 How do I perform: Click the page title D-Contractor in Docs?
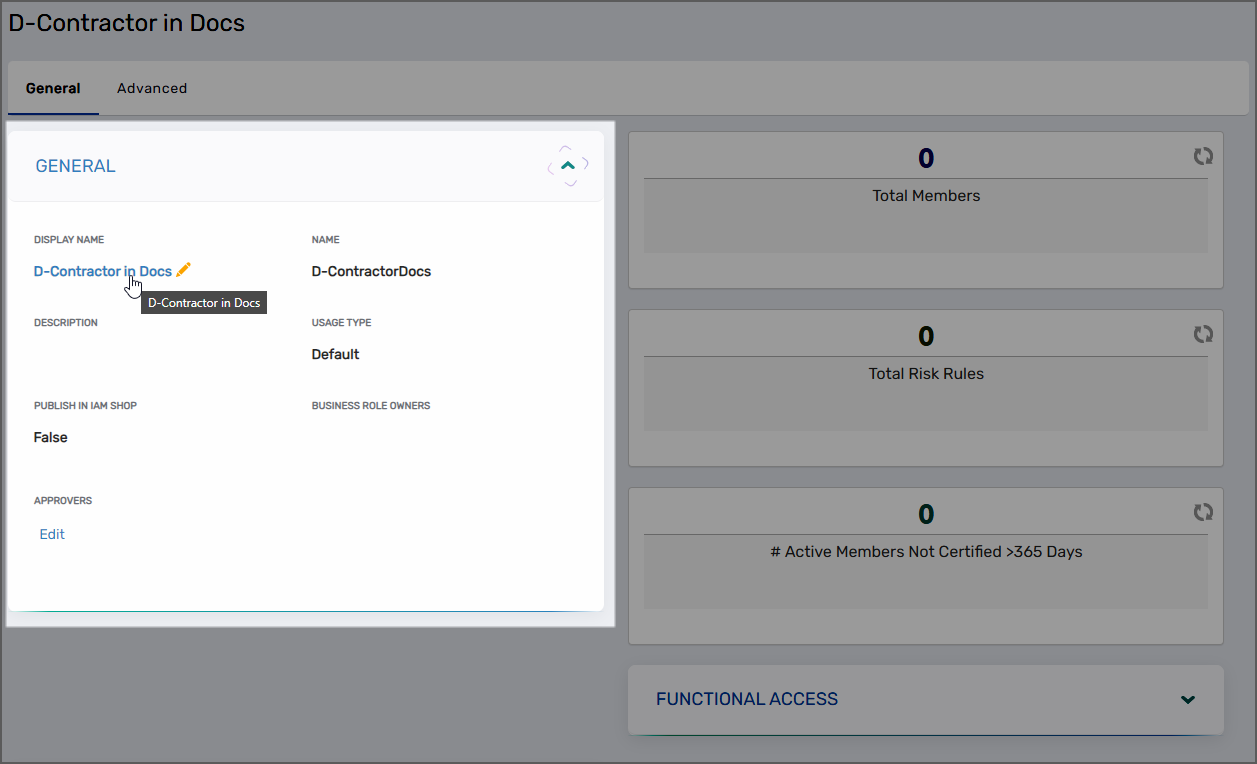point(126,22)
